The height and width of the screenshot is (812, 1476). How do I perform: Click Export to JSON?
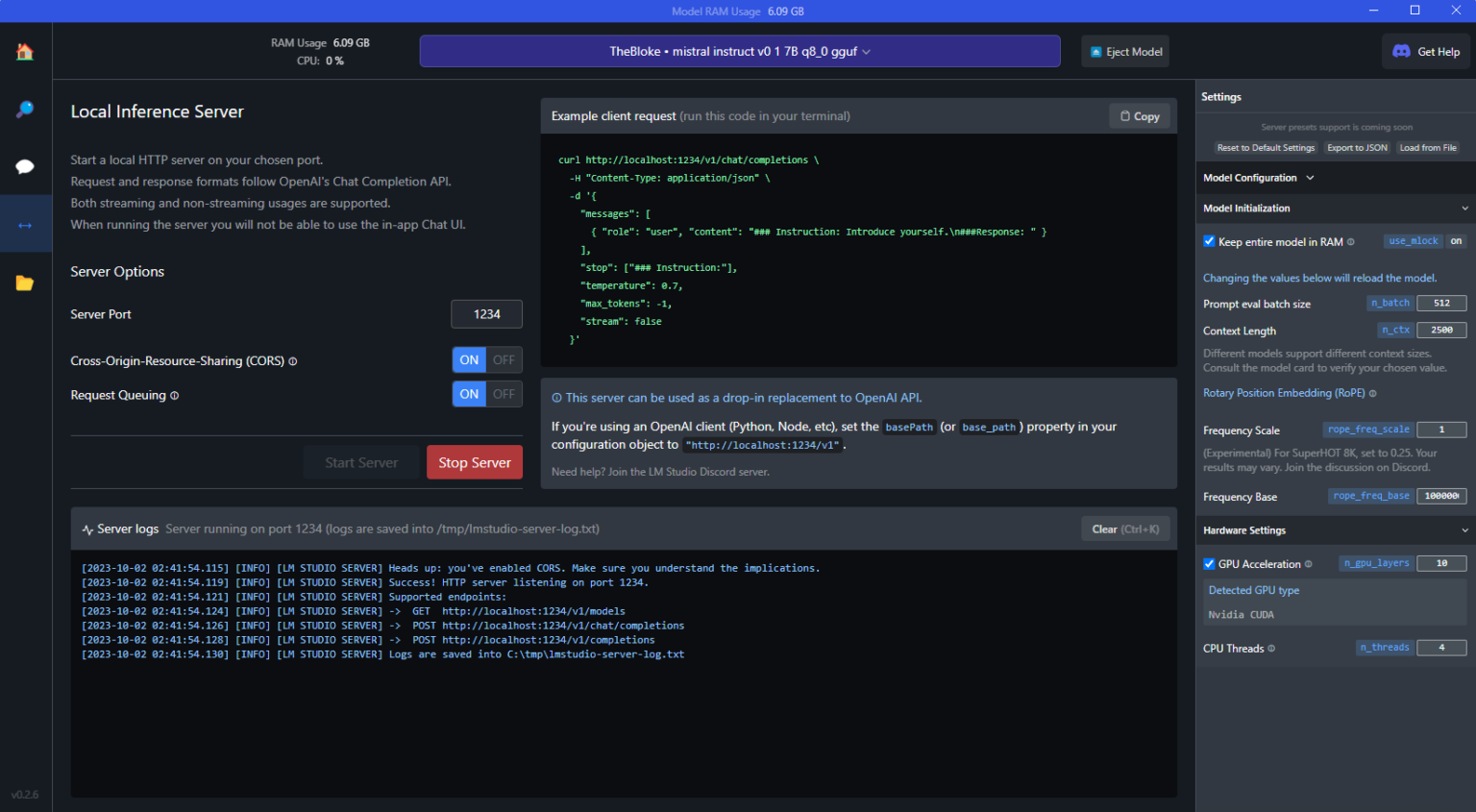tap(1357, 148)
